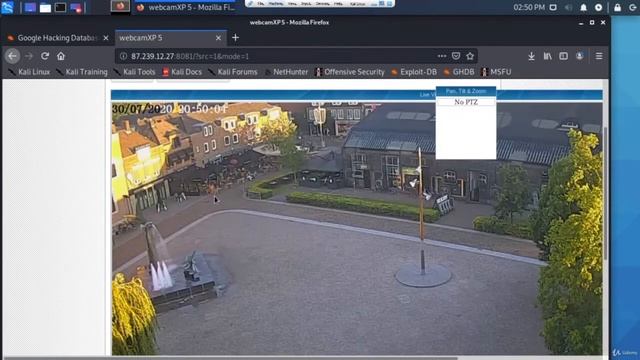This screenshot has width=640, height=360.
Task: Save the page to Pocket
Action: [x=456, y=56]
